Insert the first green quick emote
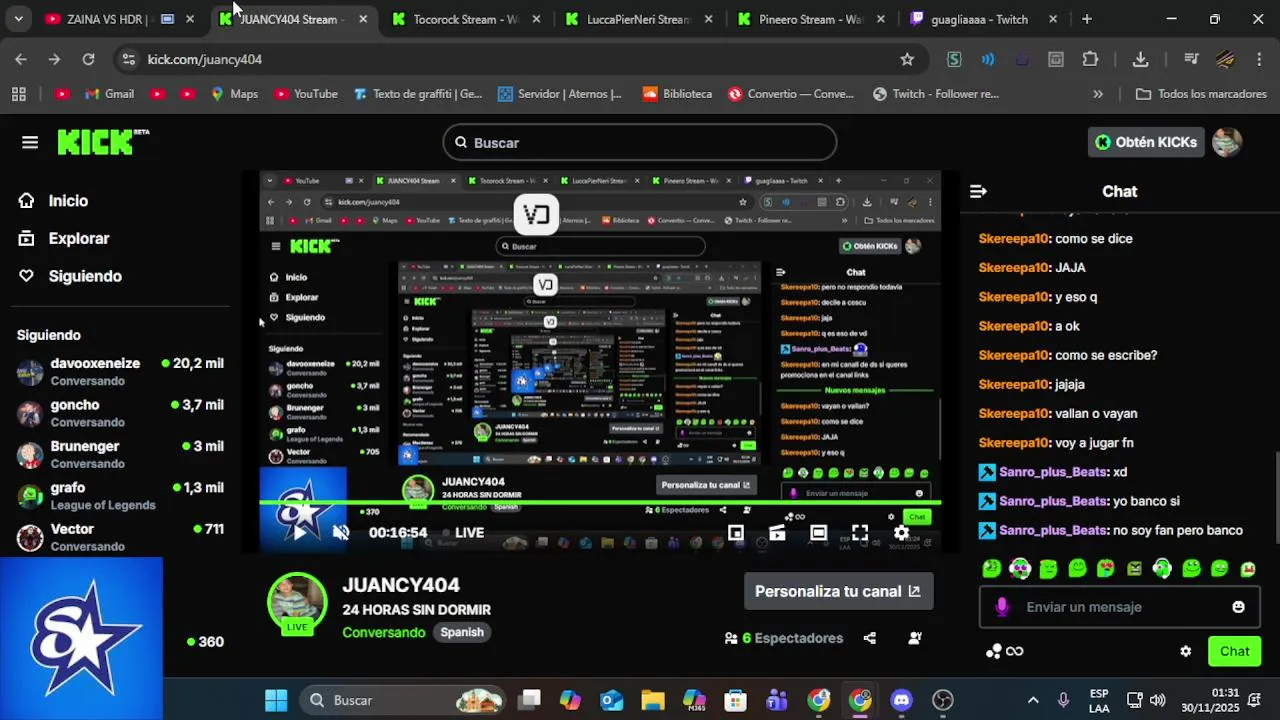This screenshot has width=1280, height=720. (991, 569)
